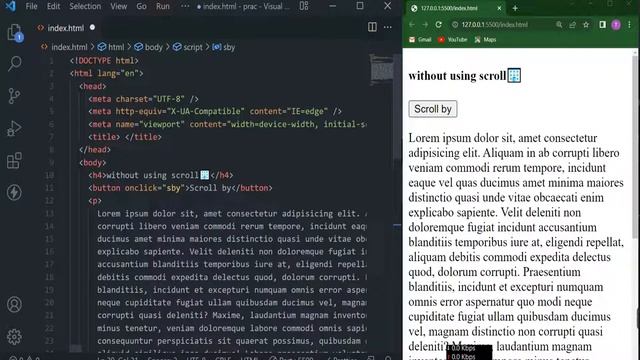Viewport: 640px width, 360px height.
Task: Click the meta viewport code line
Action: click(227, 124)
